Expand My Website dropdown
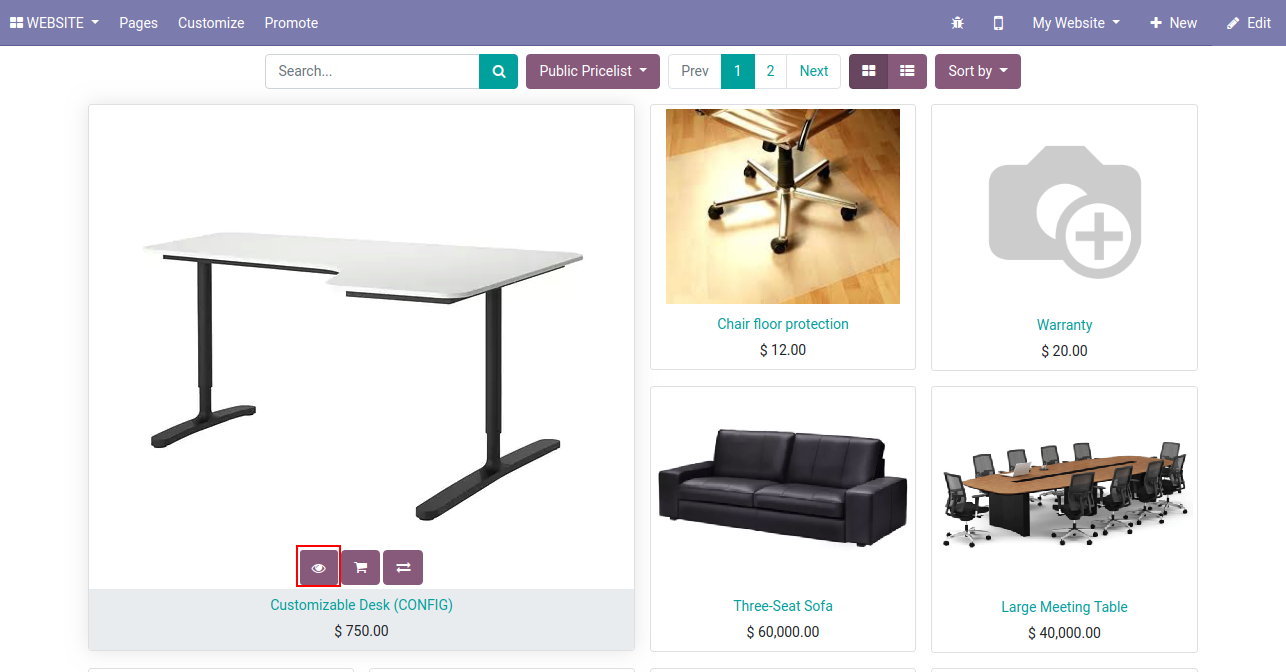 pos(1076,23)
